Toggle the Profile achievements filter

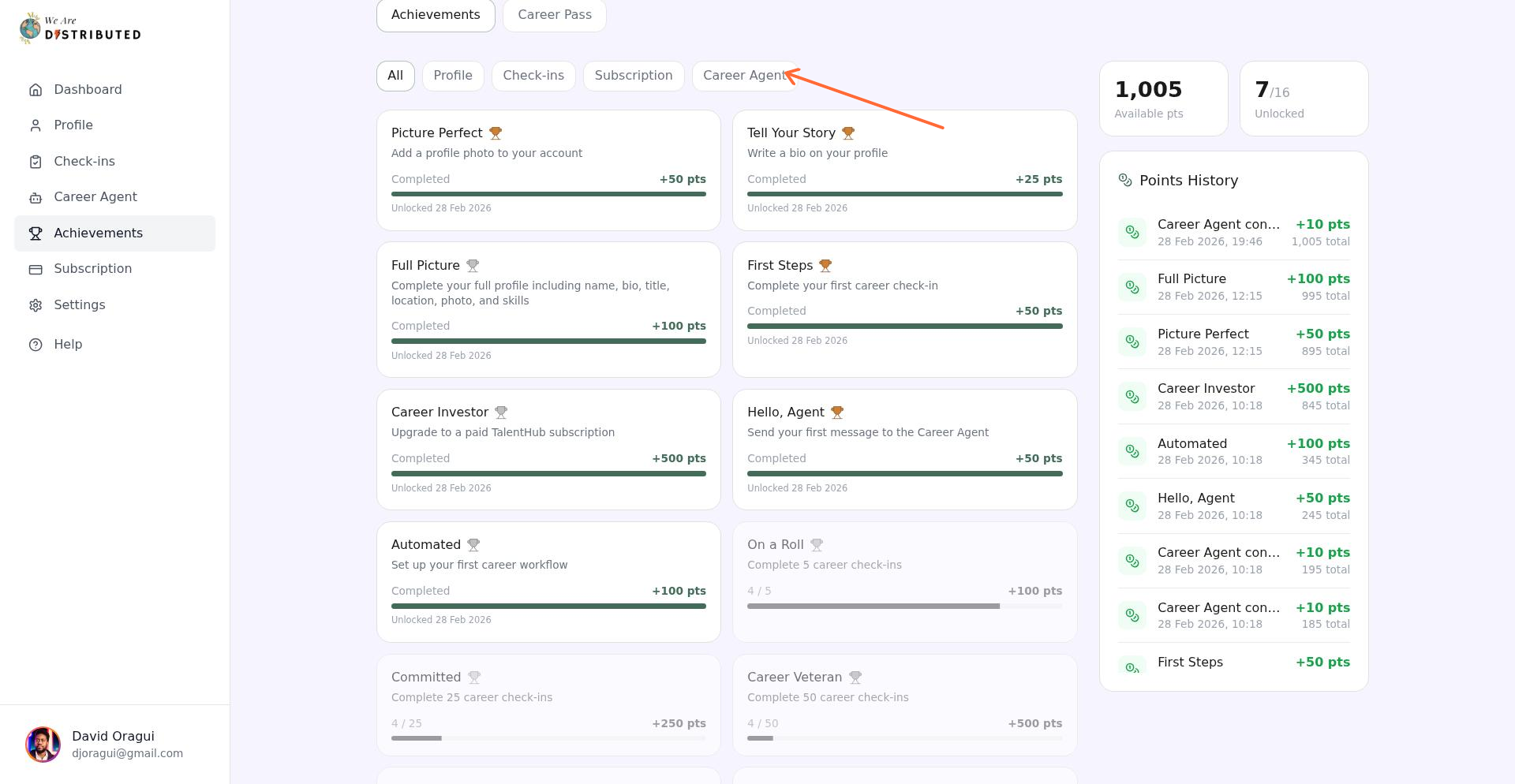tap(453, 76)
